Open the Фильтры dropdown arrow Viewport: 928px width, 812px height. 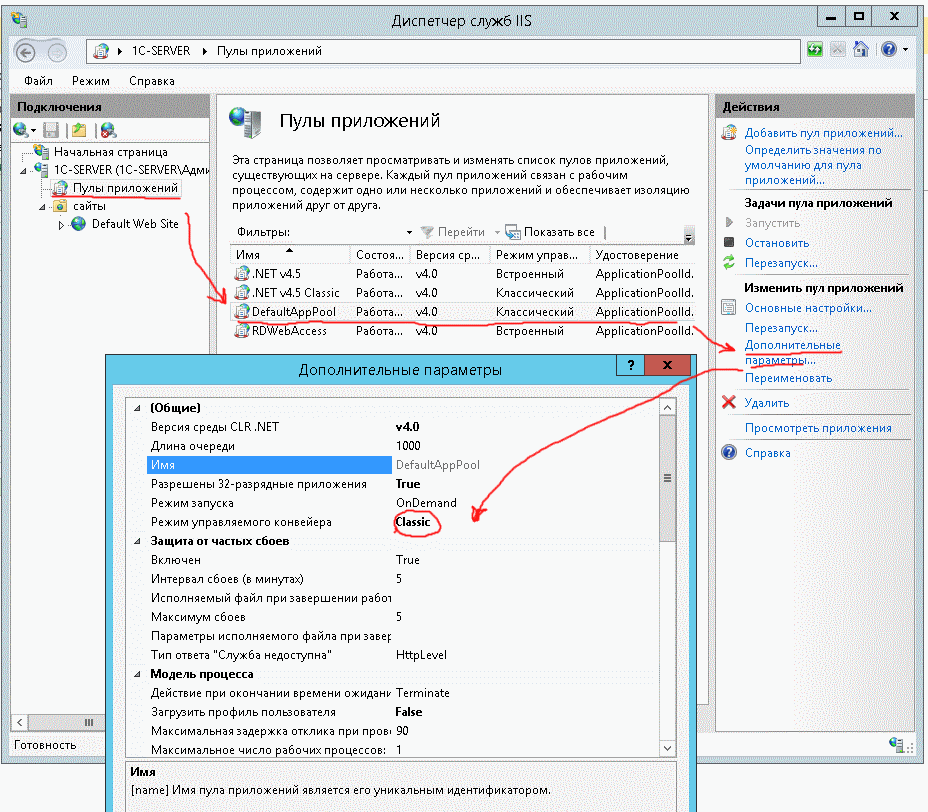click(x=409, y=232)
